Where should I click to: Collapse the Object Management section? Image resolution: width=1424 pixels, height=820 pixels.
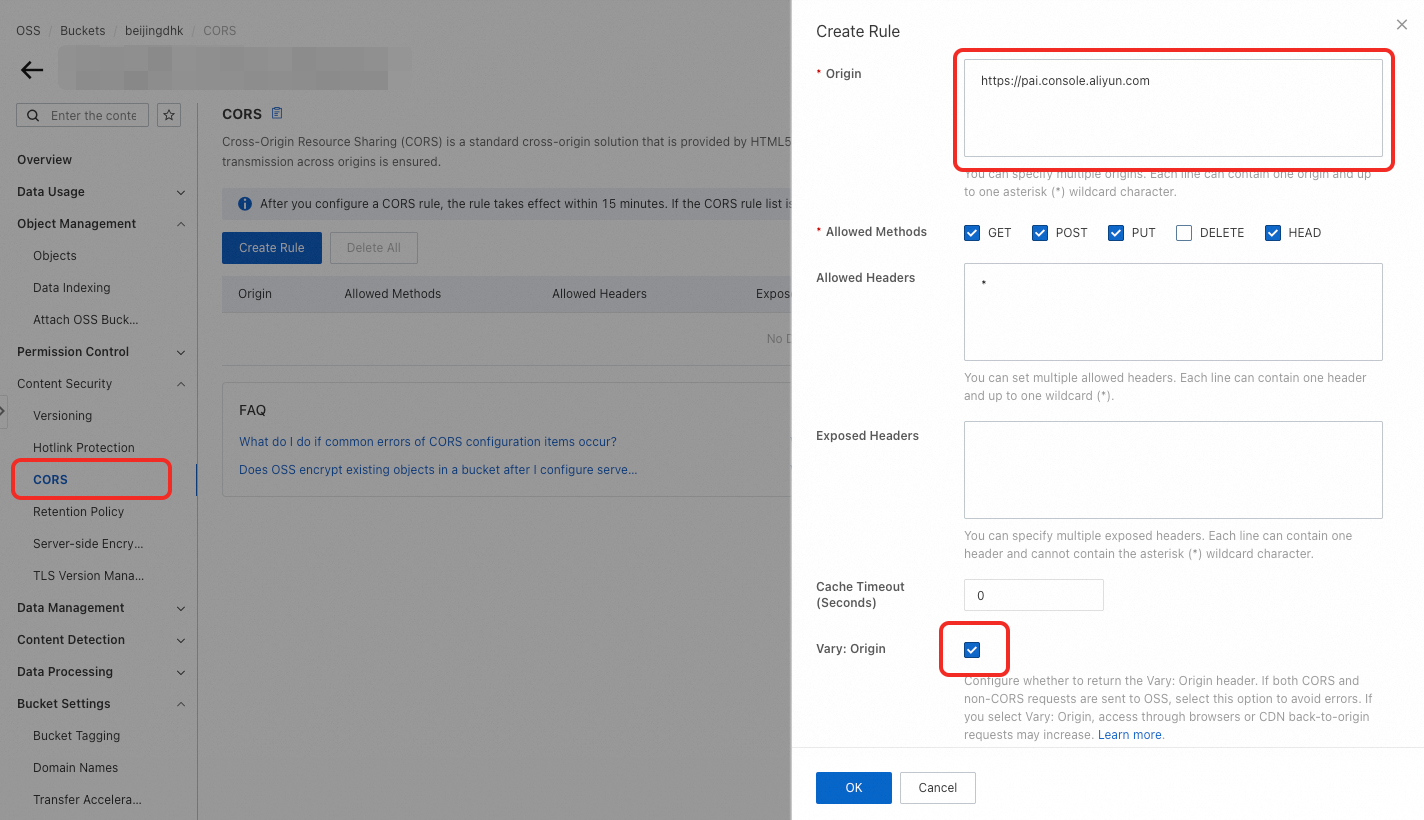[181, 224]
